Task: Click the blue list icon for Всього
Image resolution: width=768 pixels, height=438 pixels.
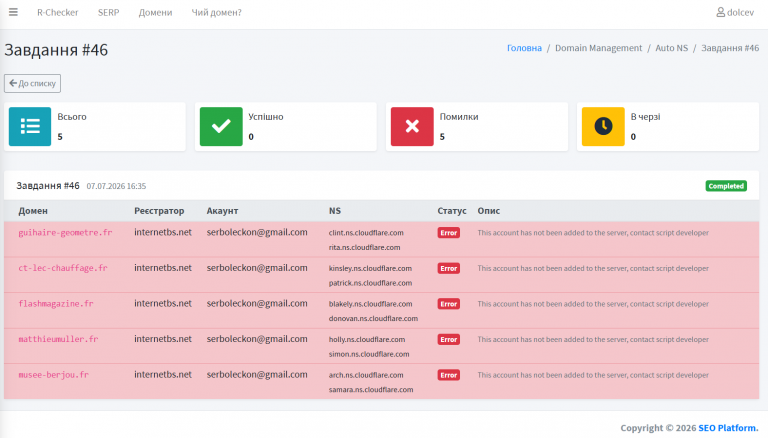Action: 30,126
